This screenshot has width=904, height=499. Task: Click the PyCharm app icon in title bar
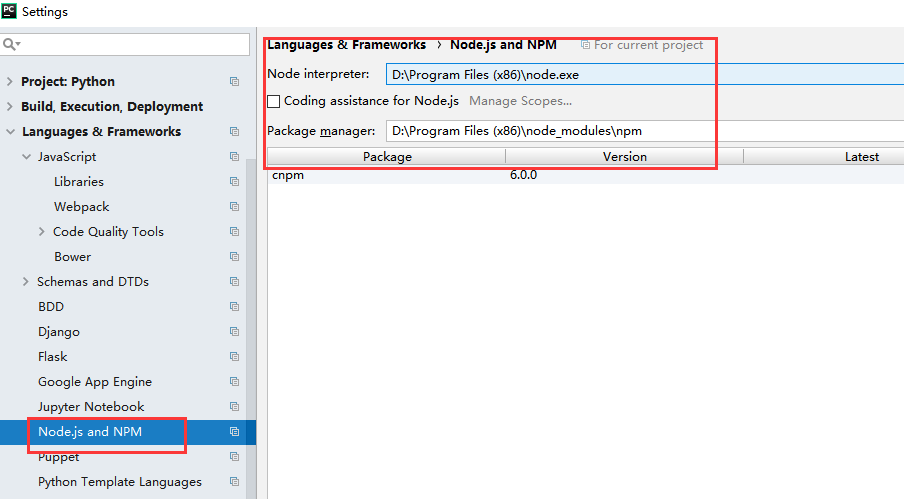pos(9,10)
